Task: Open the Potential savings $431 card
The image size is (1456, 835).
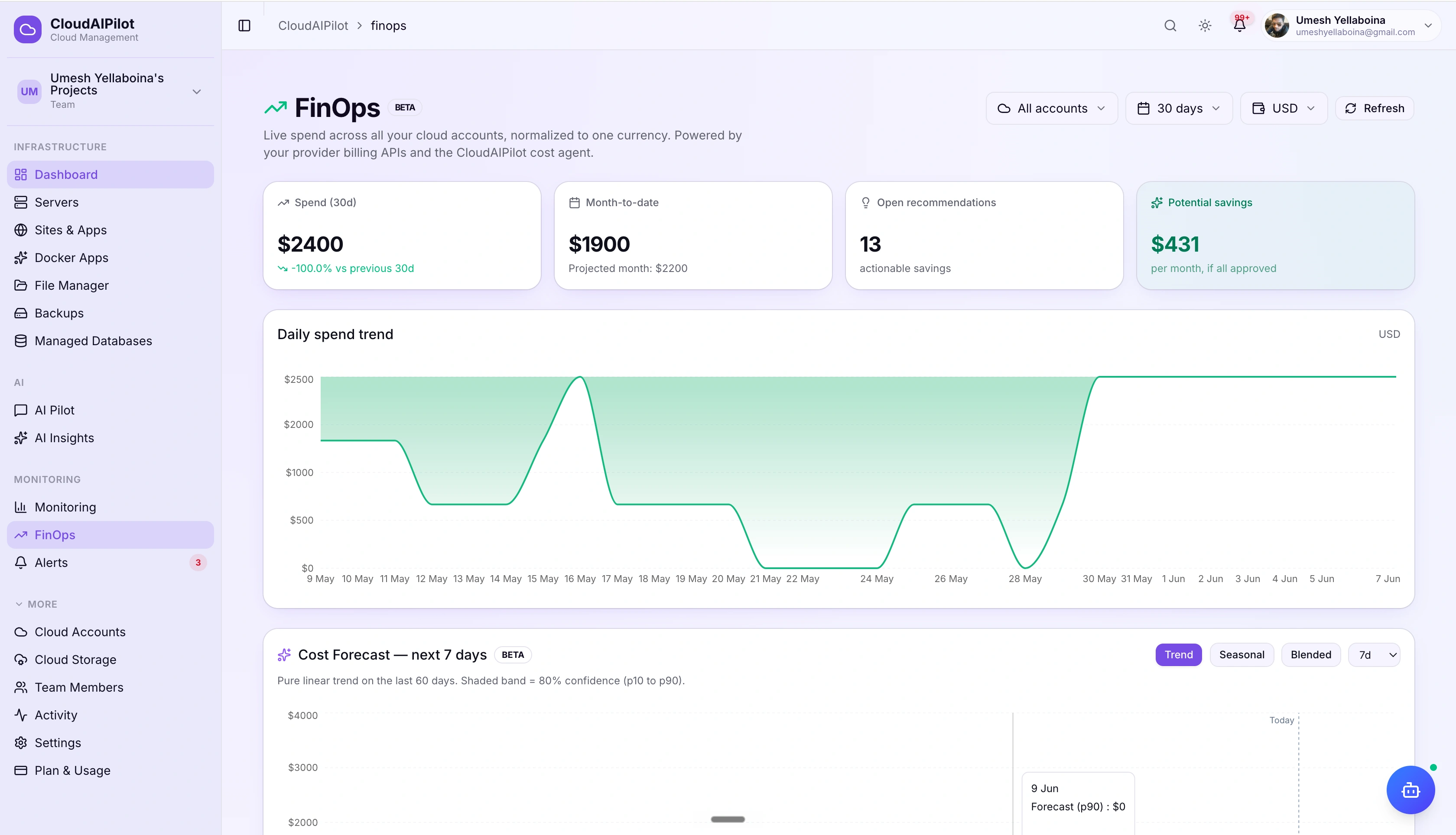Action: (x=1275, y=236)
